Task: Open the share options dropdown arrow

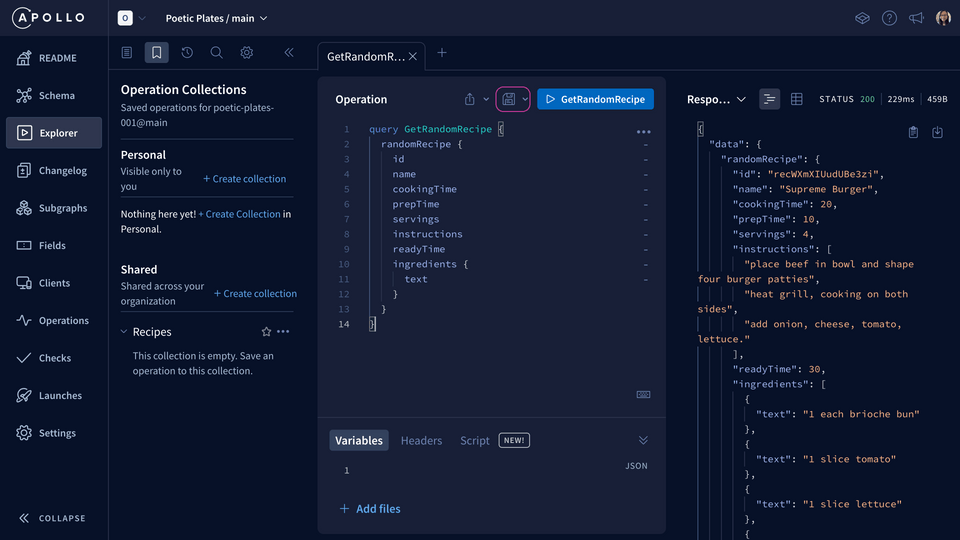Action: click(486, 99)
